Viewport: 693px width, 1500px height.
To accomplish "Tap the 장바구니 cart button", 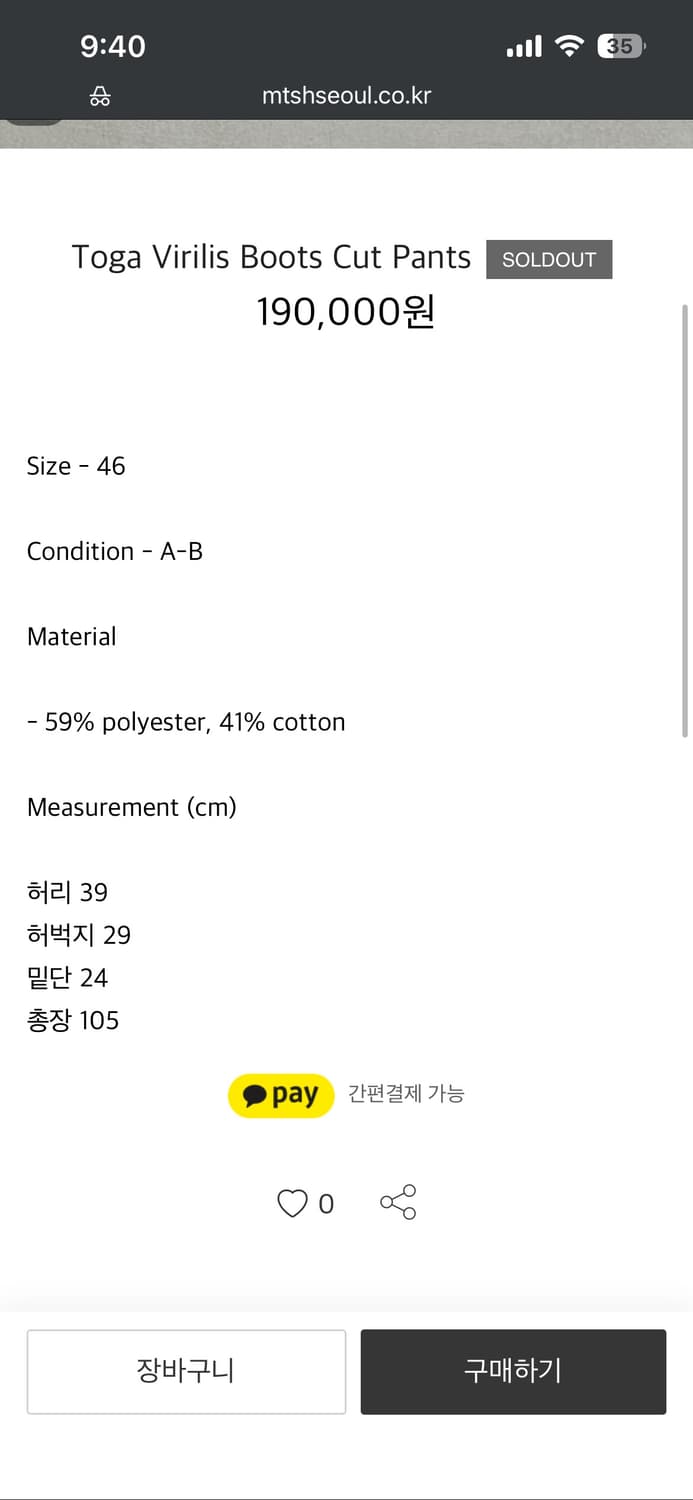I will click(186, 1371).
